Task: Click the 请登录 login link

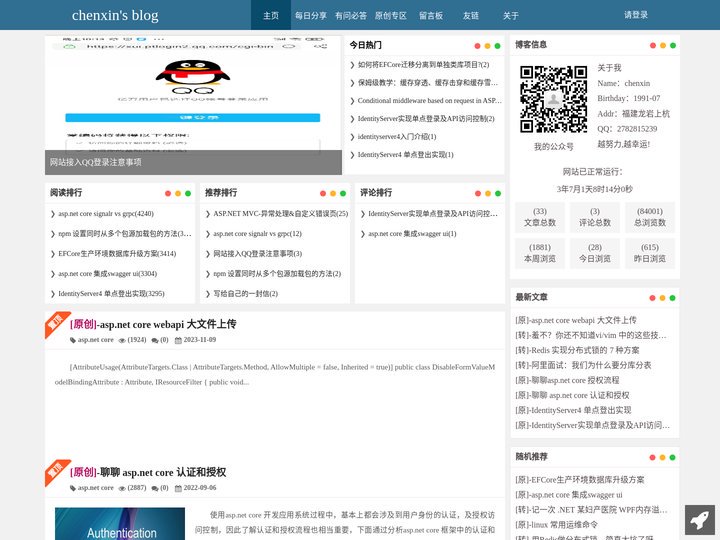Action: 636,15
